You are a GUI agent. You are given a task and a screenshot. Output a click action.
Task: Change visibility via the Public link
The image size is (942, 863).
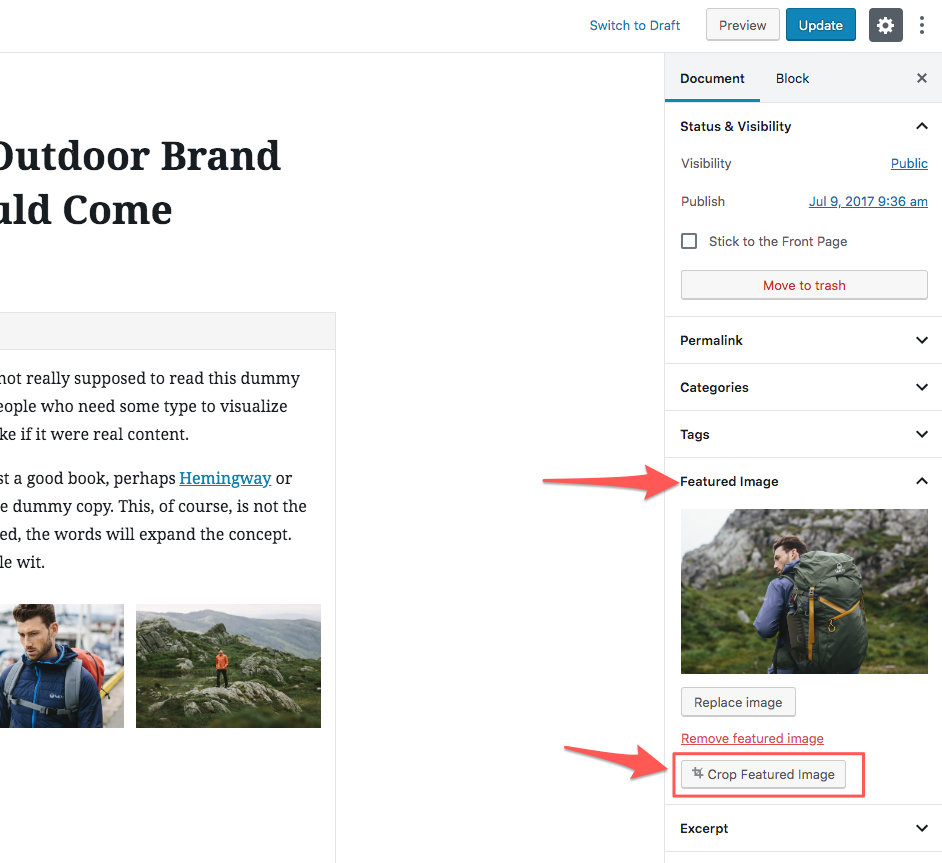pyautogui.click(x=909, y=163)
